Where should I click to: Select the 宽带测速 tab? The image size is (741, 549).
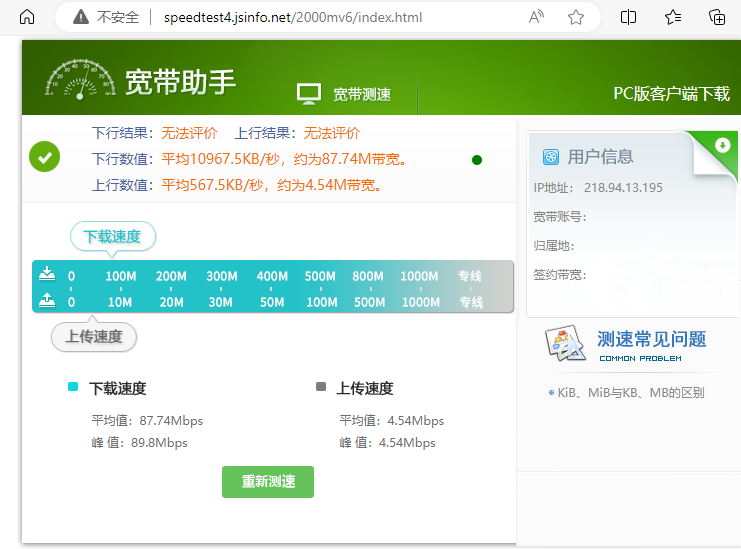point(345,94)
